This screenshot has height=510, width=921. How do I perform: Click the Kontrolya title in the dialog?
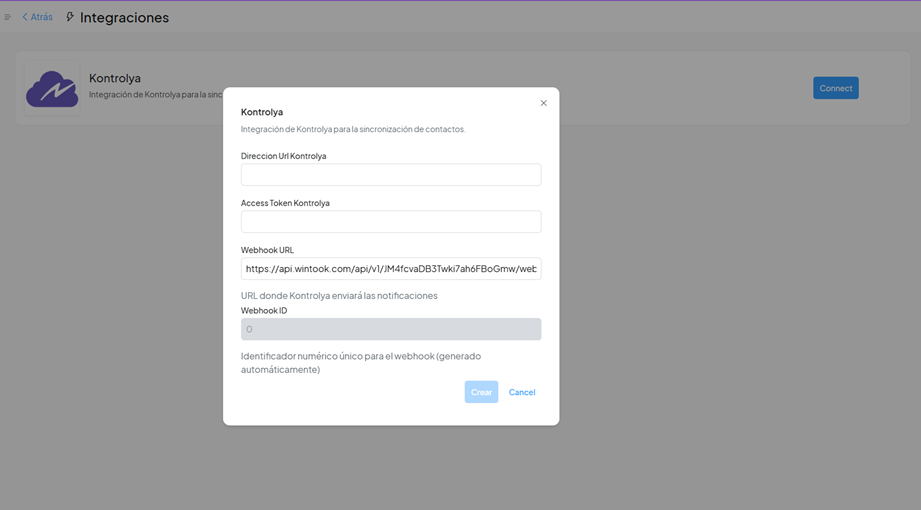(262, 112)
